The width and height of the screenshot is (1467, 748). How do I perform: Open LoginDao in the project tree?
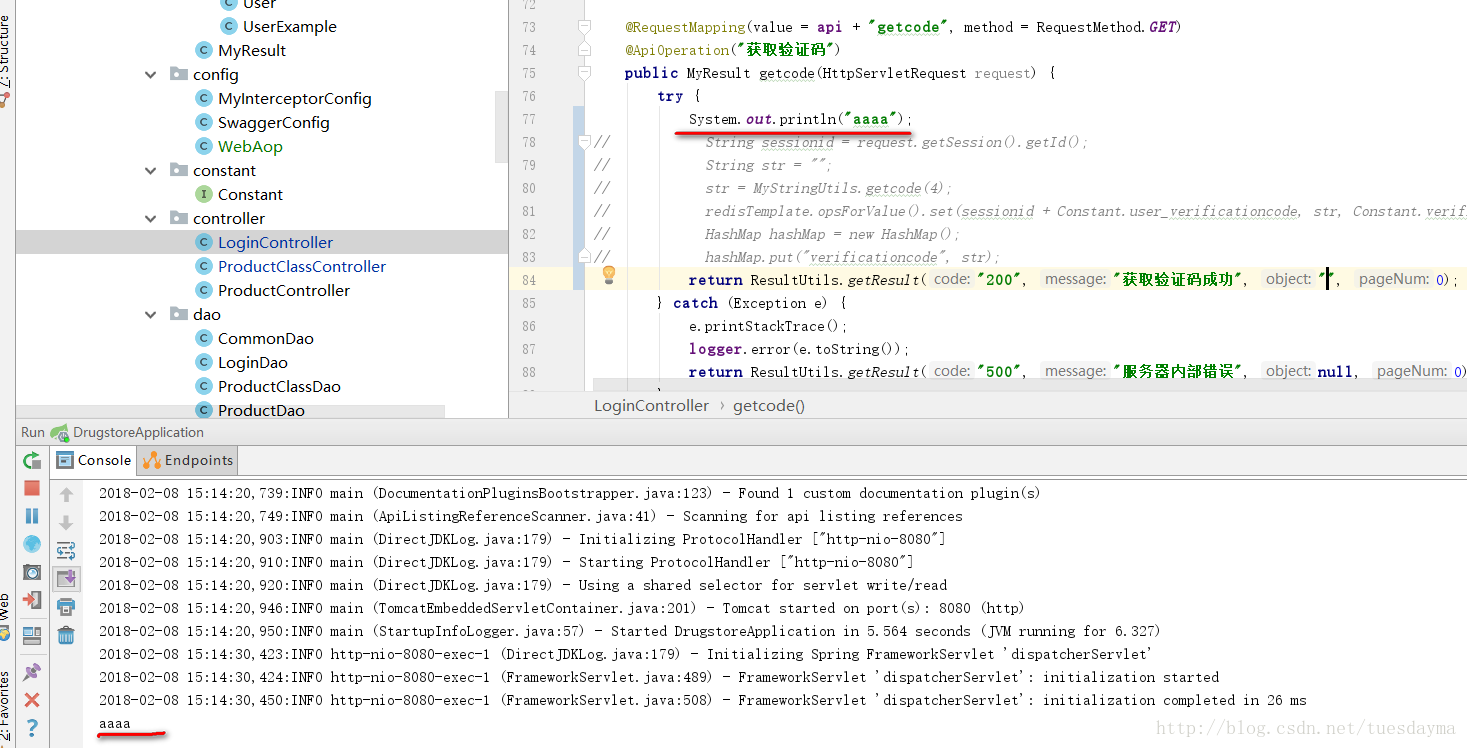click(253, 362)
